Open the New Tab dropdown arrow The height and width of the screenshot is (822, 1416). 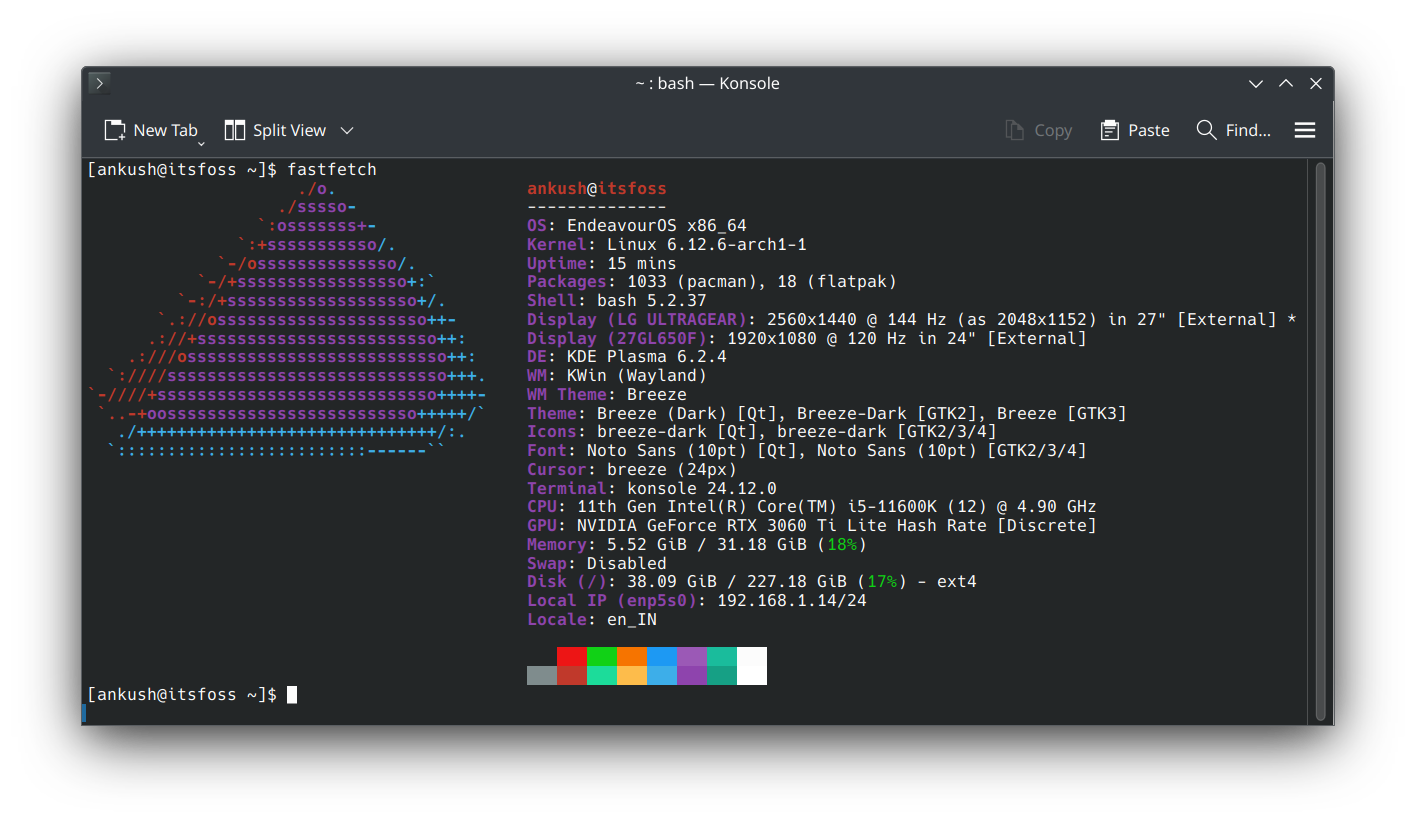tap(201, 144)
